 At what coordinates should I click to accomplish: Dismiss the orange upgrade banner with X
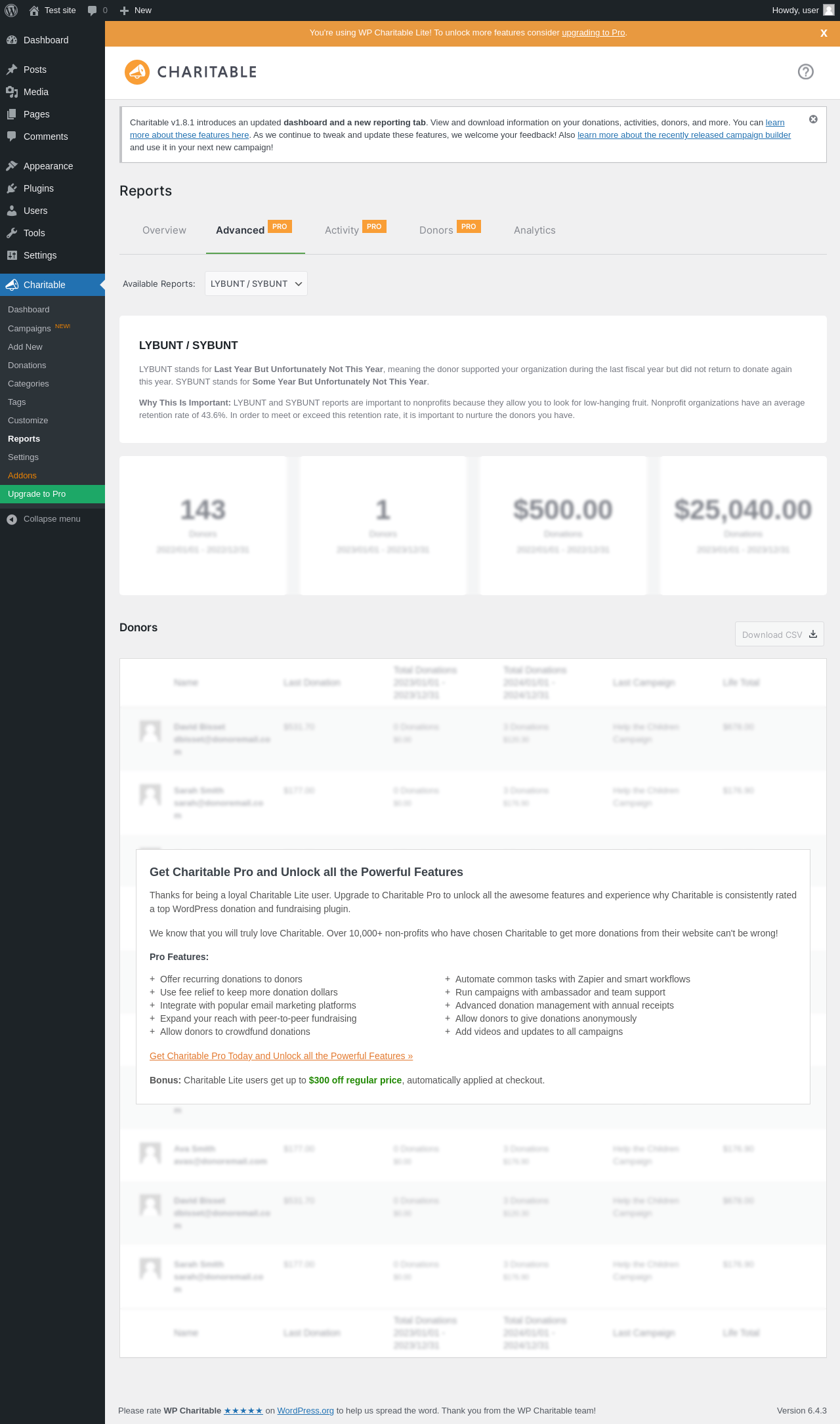tap(824, 33)
